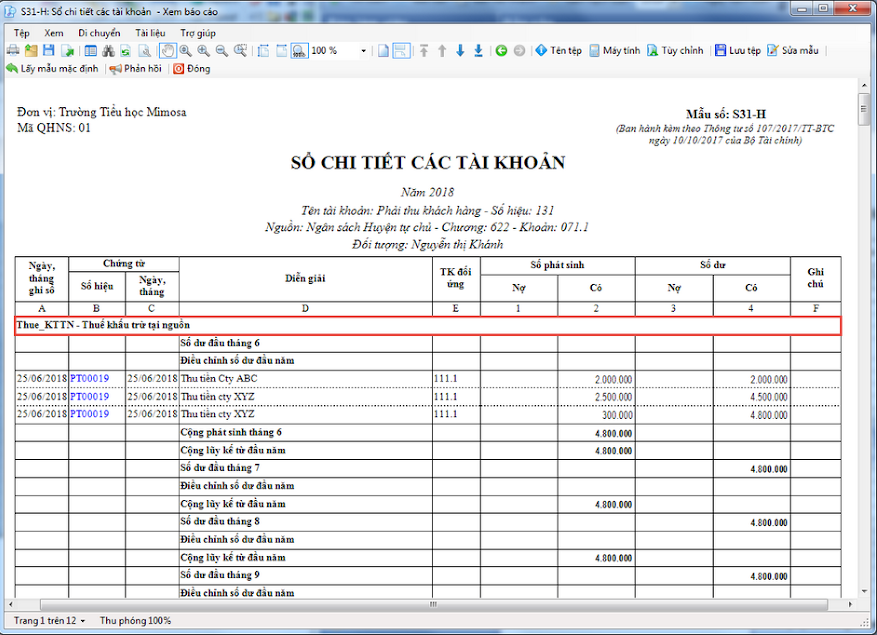The height and width of the screenshot is (635, 877).
Task: Click the gray forward navigation arrow
Action: (x=520, y=51)
